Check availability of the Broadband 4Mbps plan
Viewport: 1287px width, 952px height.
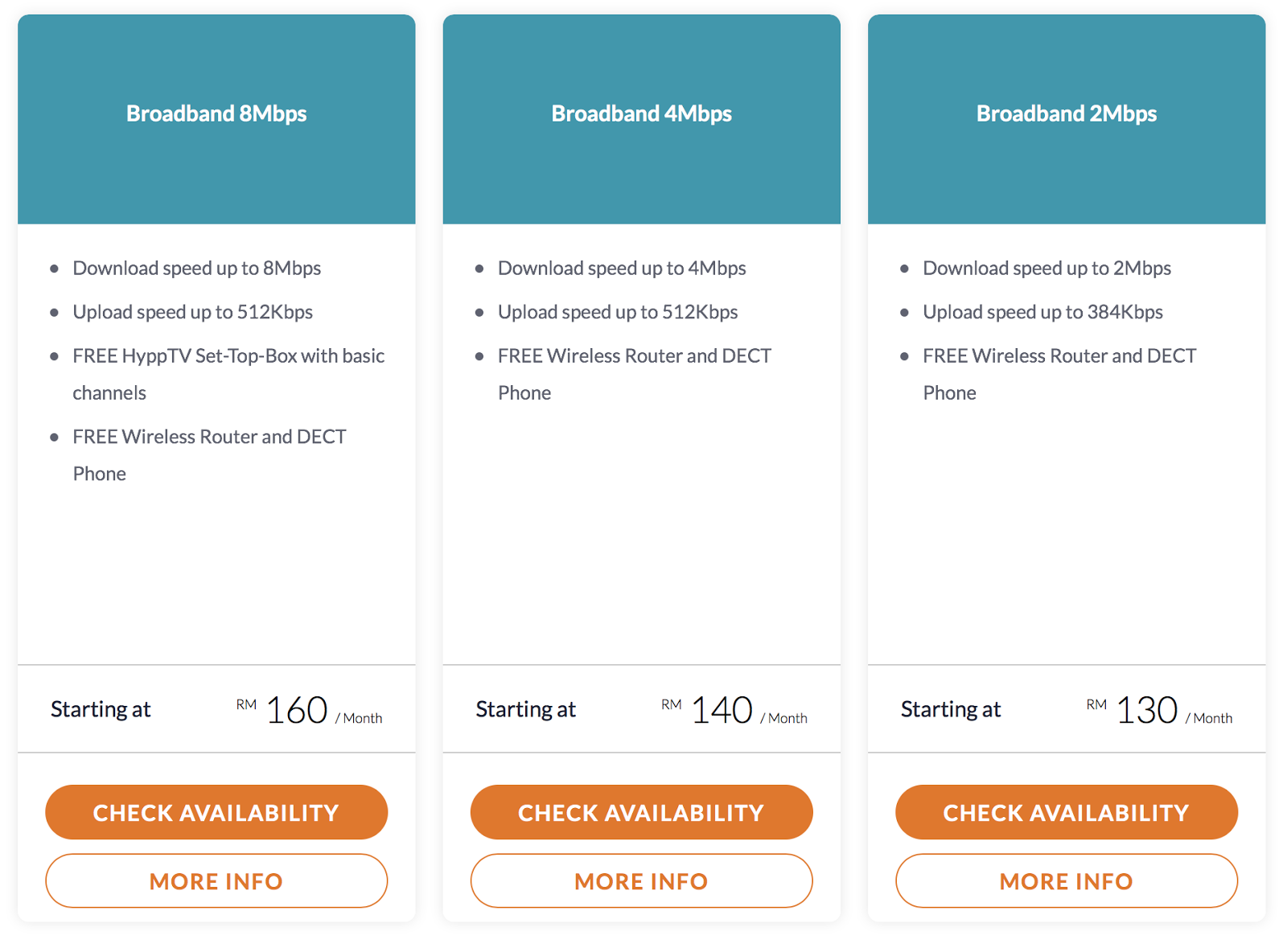click(641, 812)
